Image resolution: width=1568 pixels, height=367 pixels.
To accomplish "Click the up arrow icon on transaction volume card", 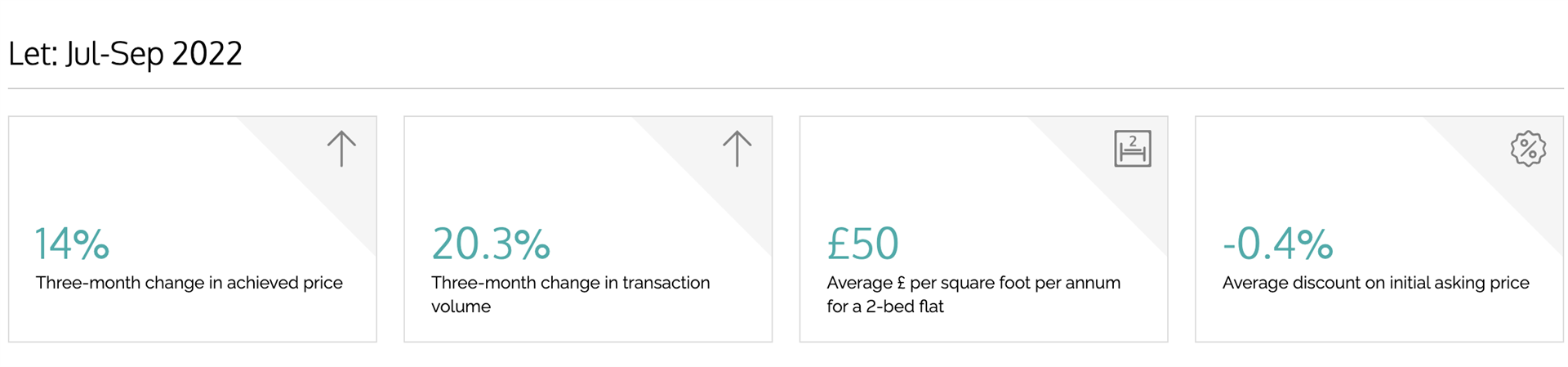I will (x=737, y=149).
